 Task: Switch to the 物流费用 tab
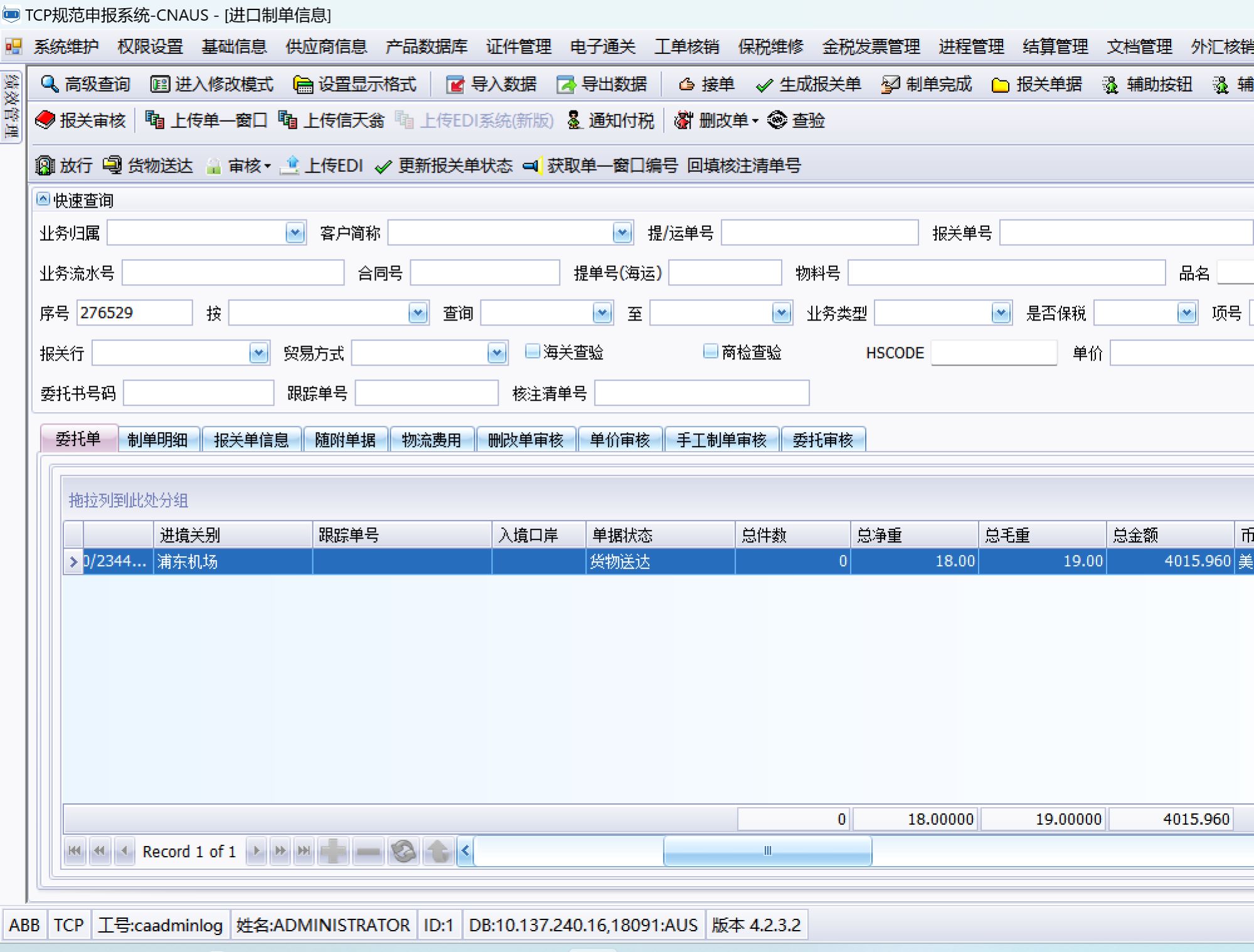pos(432,440)
